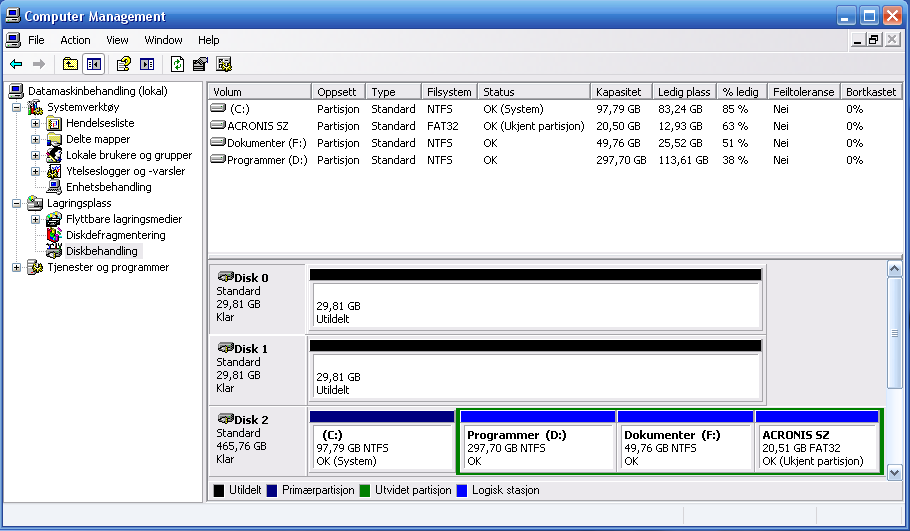Select the ACRONIS SZ volume row
Image resolution: width=910 pixels, height=531 pixels.
(x=554, y=126)
